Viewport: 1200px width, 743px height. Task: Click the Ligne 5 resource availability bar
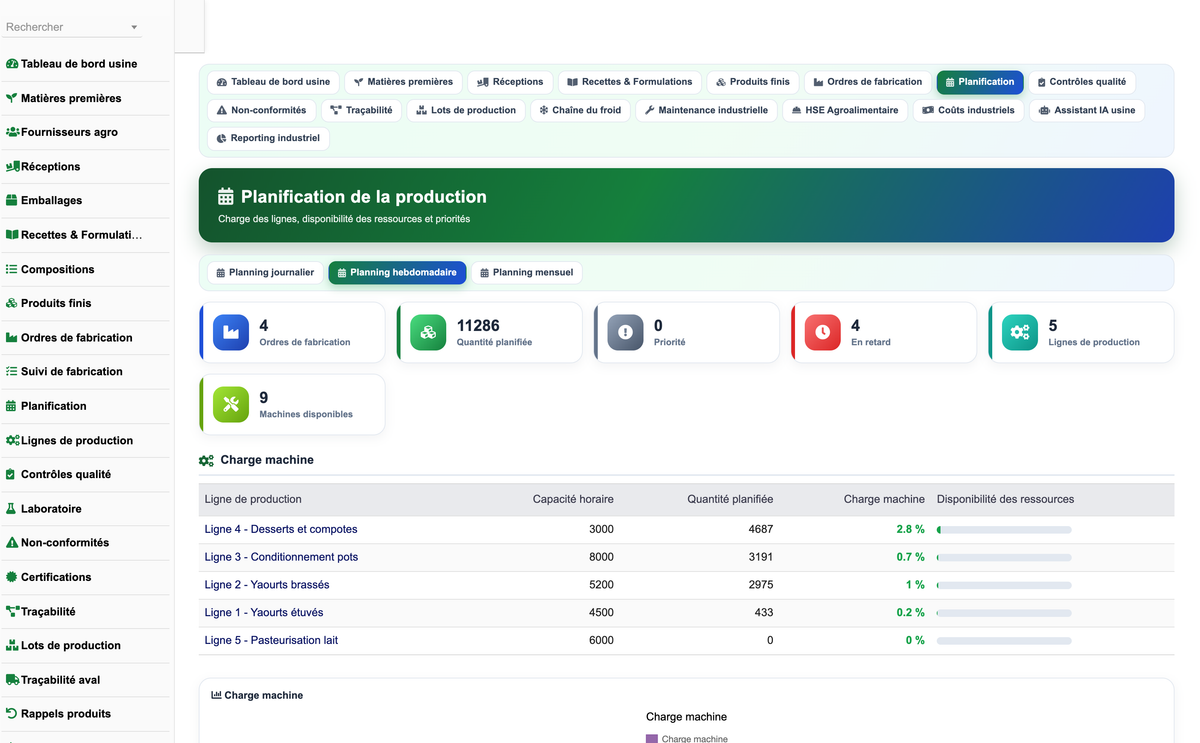click(x=1004, y=640)
